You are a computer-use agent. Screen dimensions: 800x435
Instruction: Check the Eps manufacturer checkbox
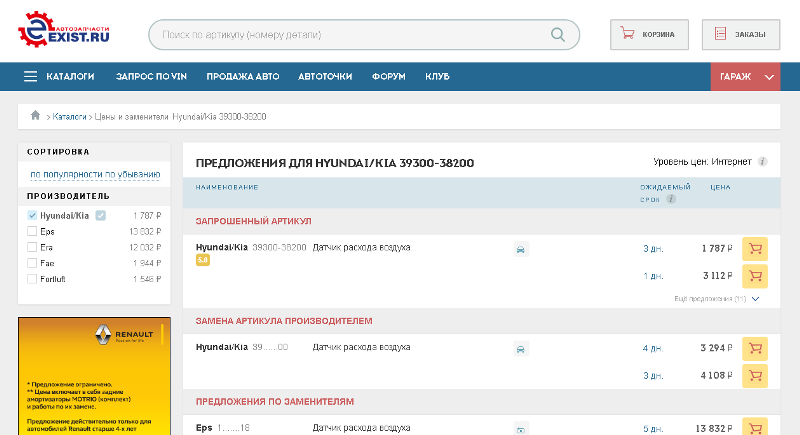pyautogui.click(x=33, y=231)
